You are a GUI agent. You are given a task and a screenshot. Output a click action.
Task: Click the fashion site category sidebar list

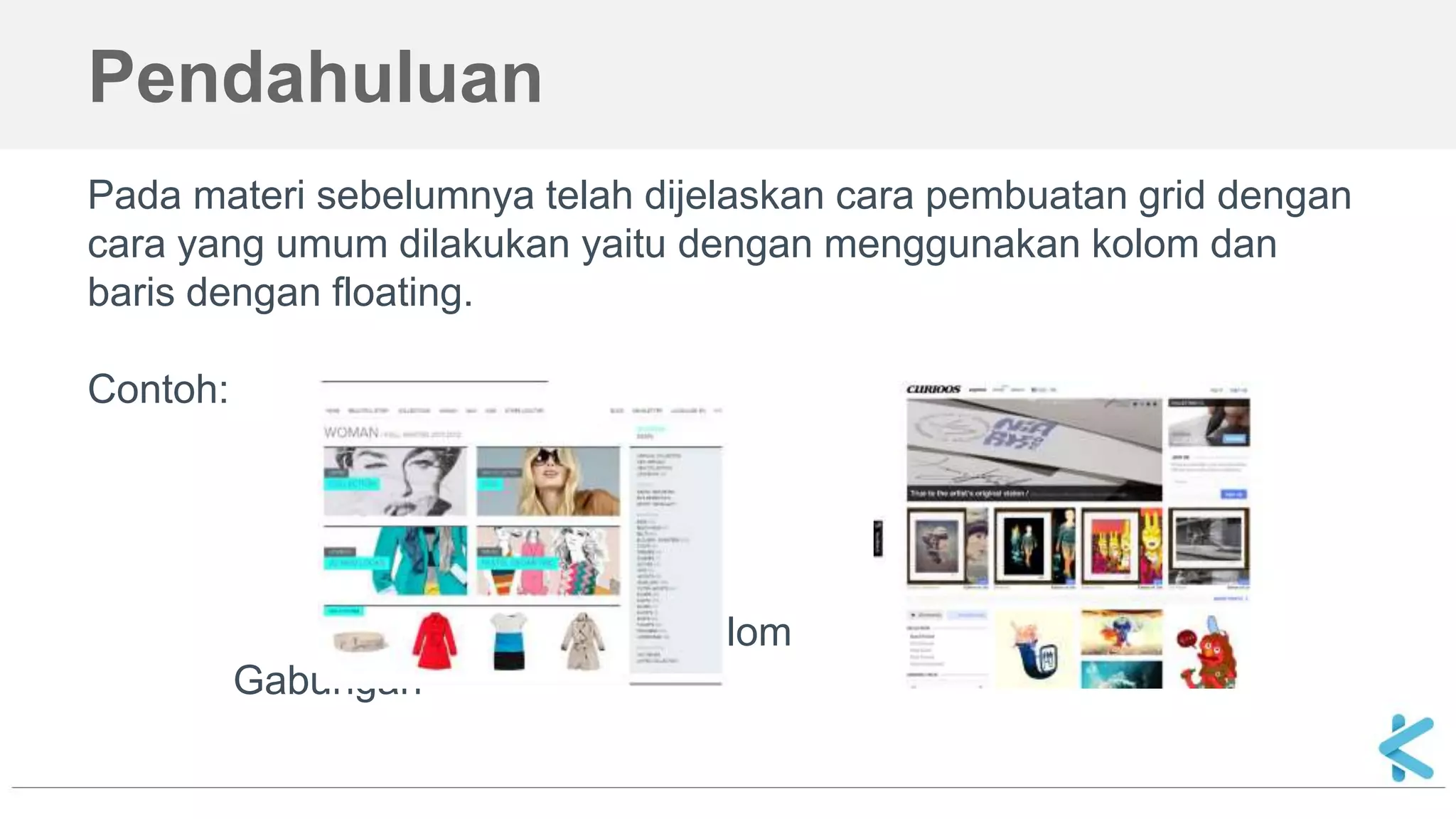[675, 560]
